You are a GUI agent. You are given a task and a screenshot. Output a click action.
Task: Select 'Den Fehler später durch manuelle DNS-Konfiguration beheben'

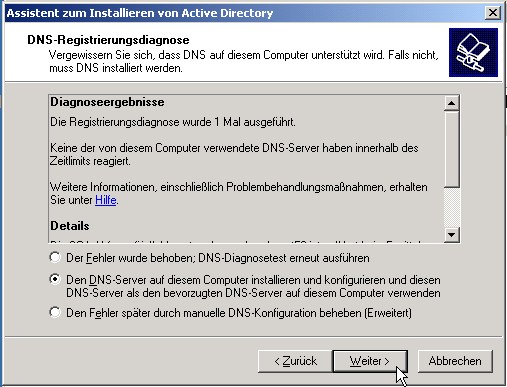coord(55,312)
